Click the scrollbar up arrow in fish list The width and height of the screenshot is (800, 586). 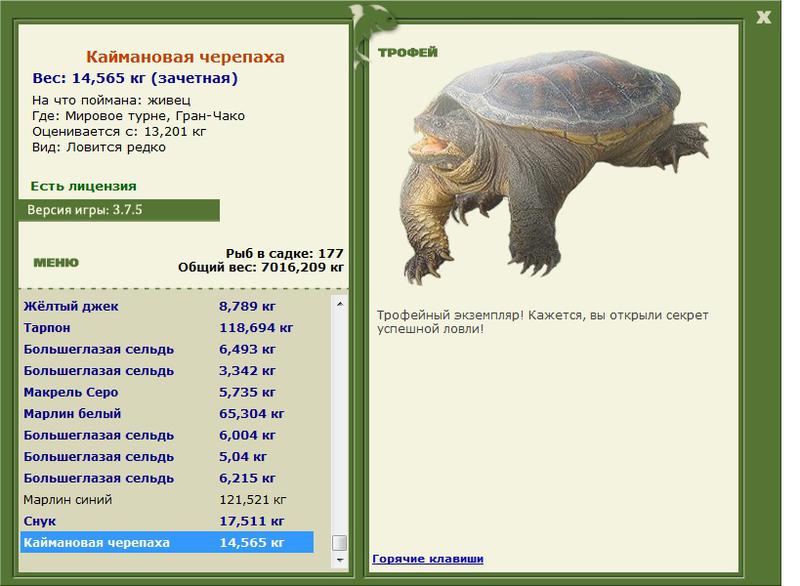click(x=340, y=304)
